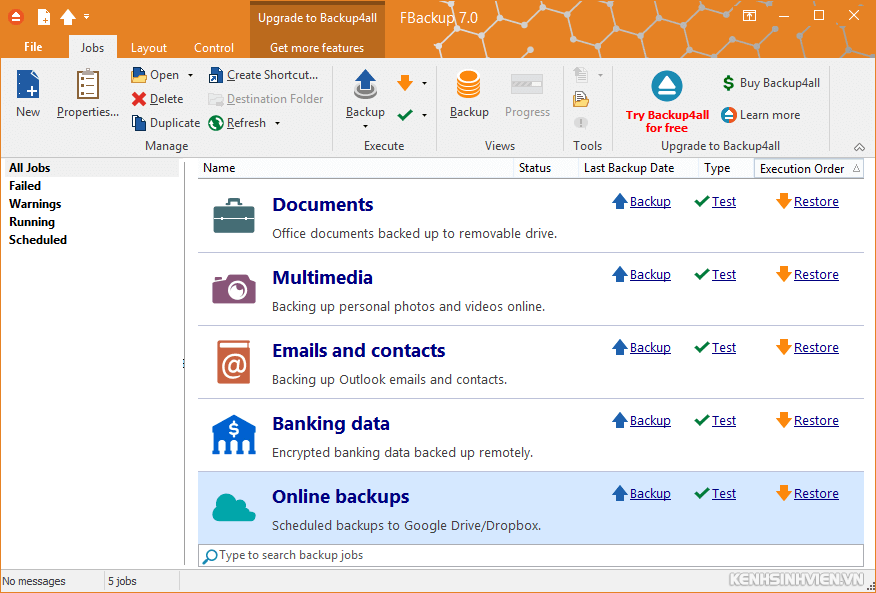
Task: Open the Upgrade to Backup4all tab
Action: click(x=317, y=18)
